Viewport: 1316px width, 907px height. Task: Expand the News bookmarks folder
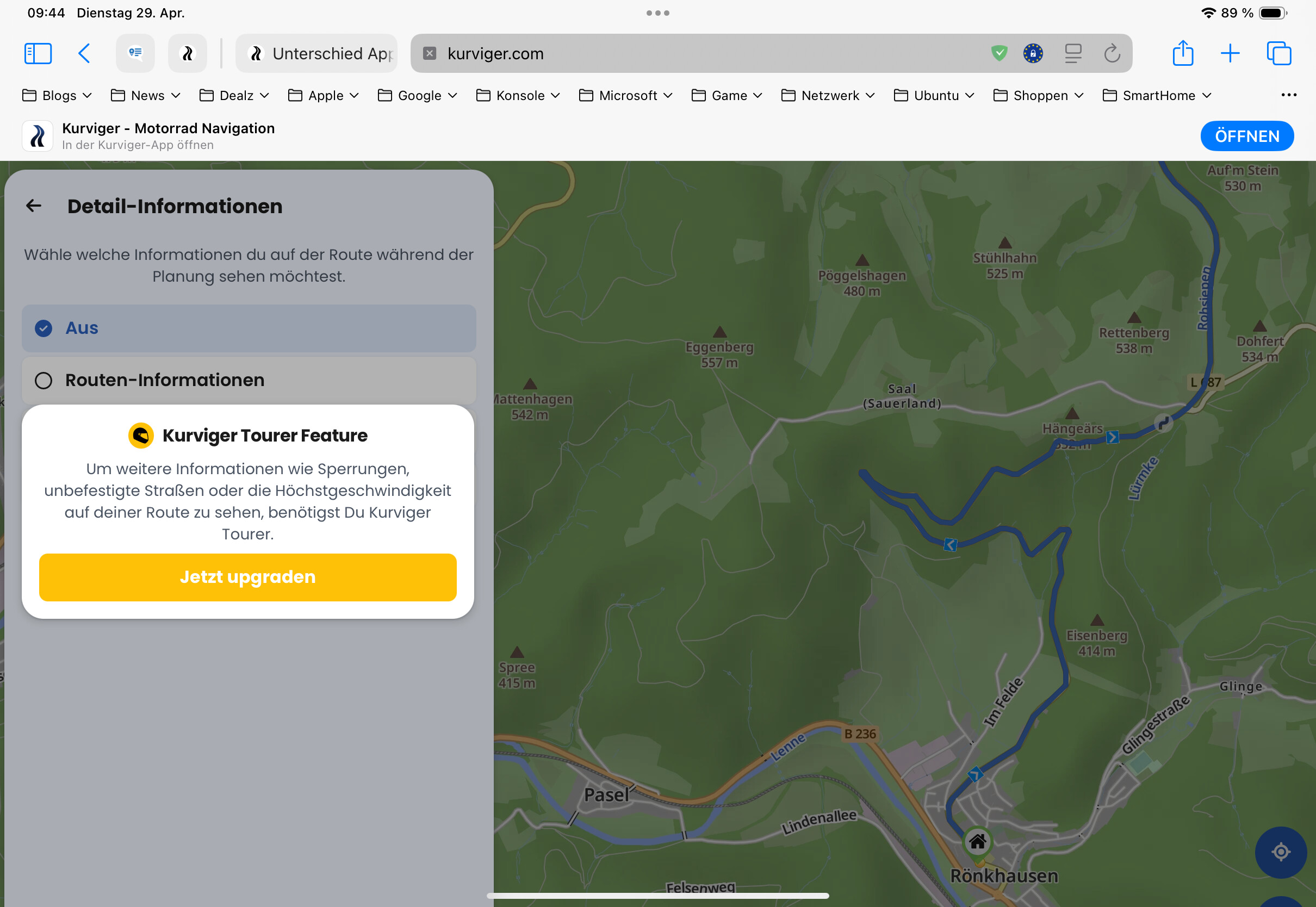145,96
